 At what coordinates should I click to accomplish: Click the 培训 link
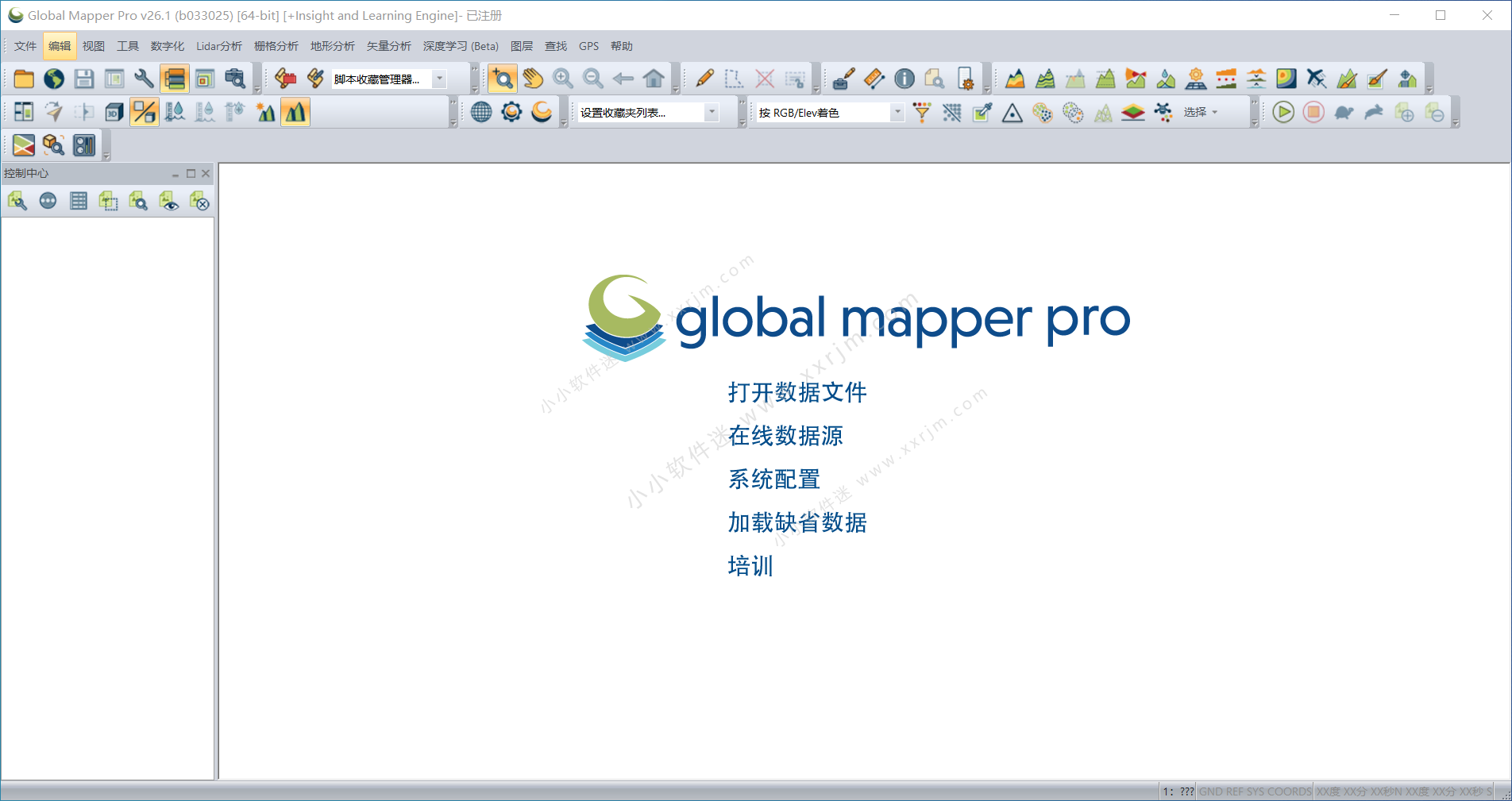(750, 566)
